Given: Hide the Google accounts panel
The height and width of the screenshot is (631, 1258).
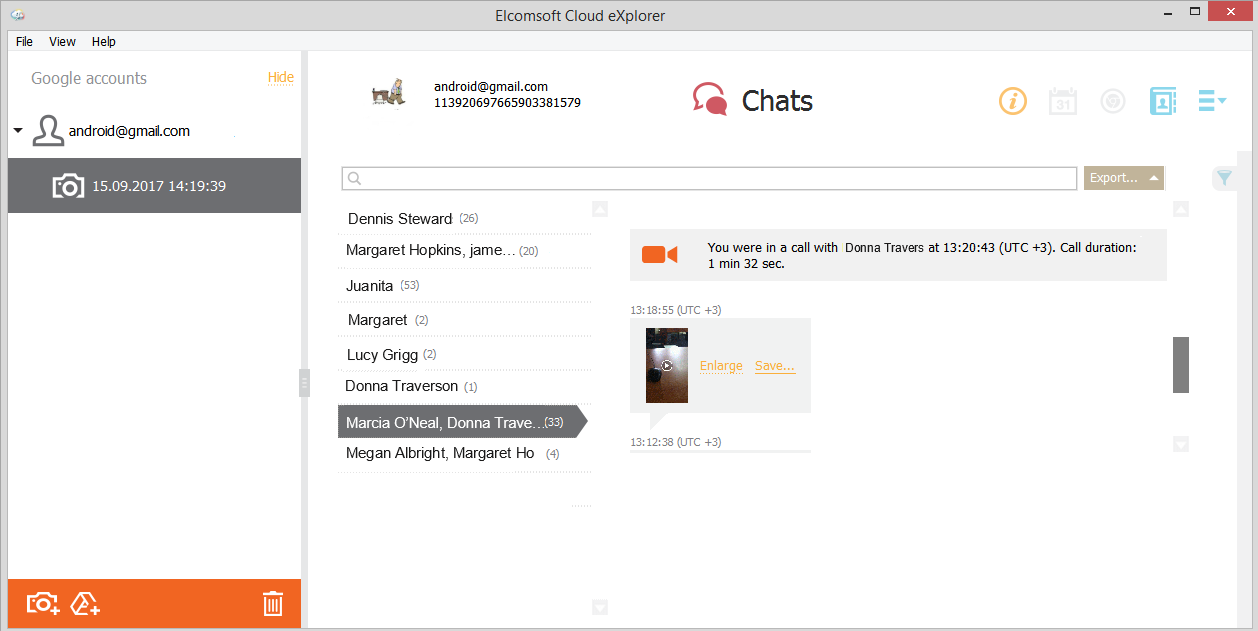Looking at the screenshot, I should pos(280,78).
